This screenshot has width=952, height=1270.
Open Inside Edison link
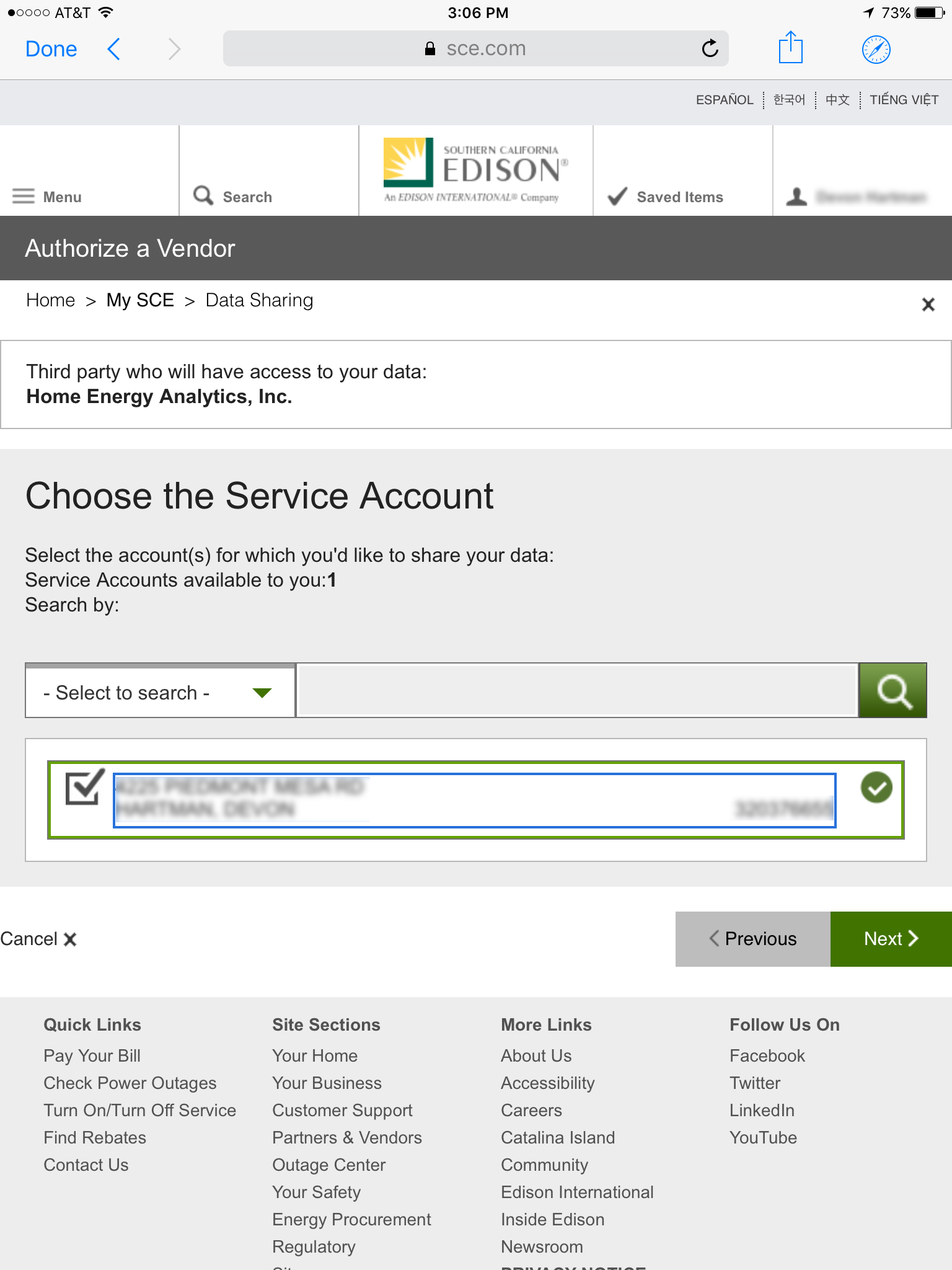tap(552, 1219)
